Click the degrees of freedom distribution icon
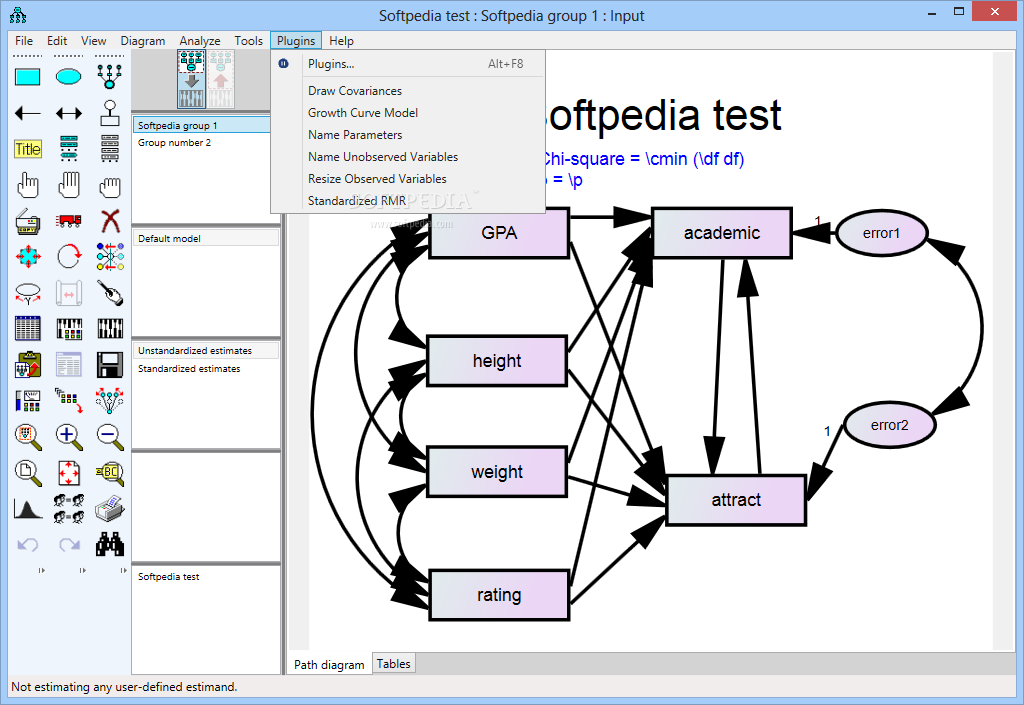The width and height of the screenshot is (1024, 705). (27, 509)
